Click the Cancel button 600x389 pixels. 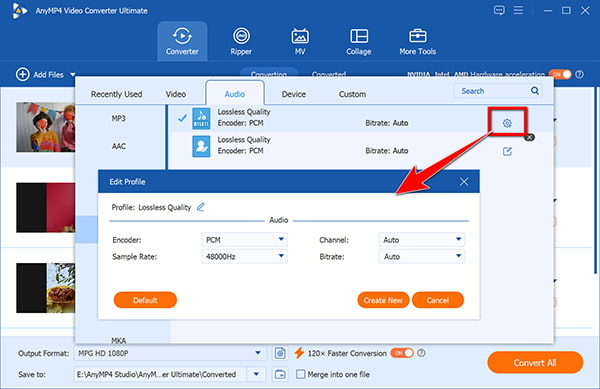438,300
